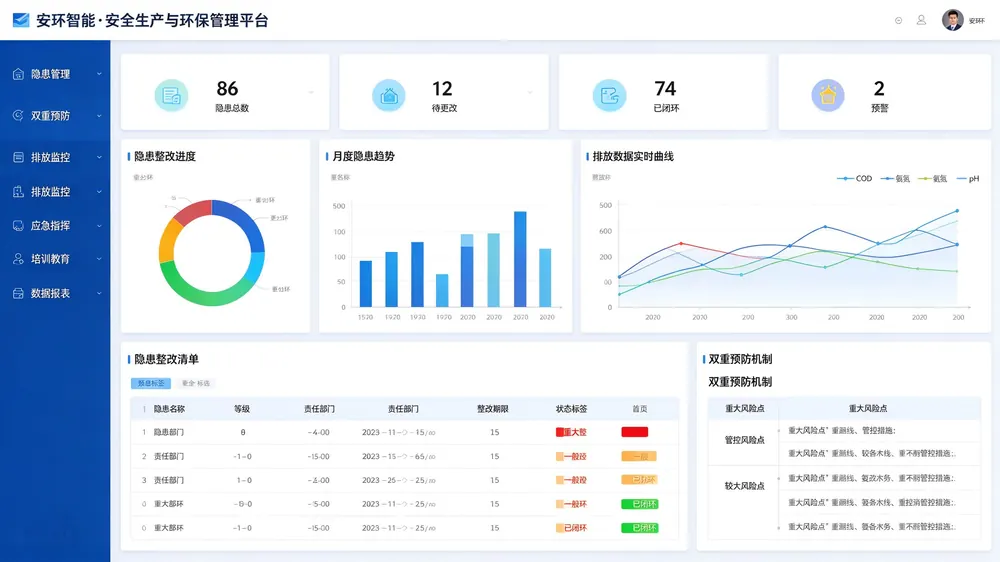The image size is (1000, 562).
Task: Click the 应急指挥 sidebar icon
Action: coord(18,225)
